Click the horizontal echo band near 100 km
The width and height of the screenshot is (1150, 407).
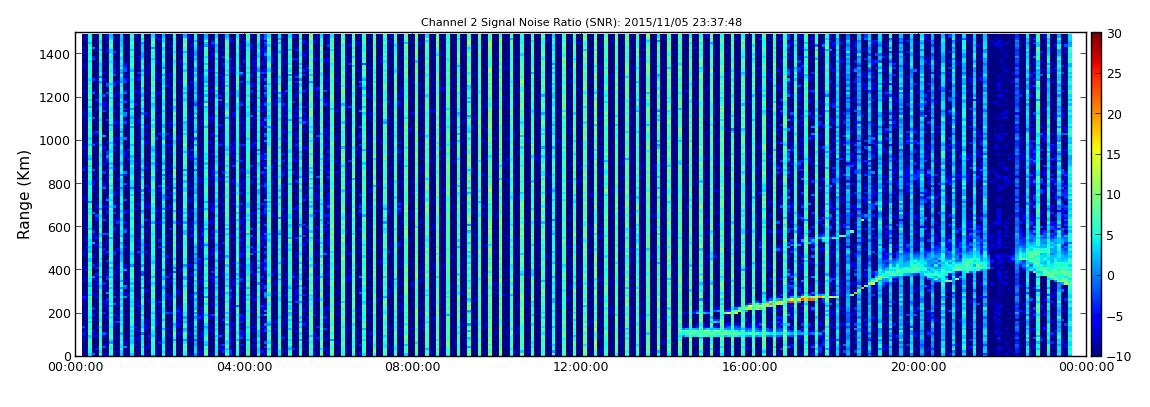point(750,333)
